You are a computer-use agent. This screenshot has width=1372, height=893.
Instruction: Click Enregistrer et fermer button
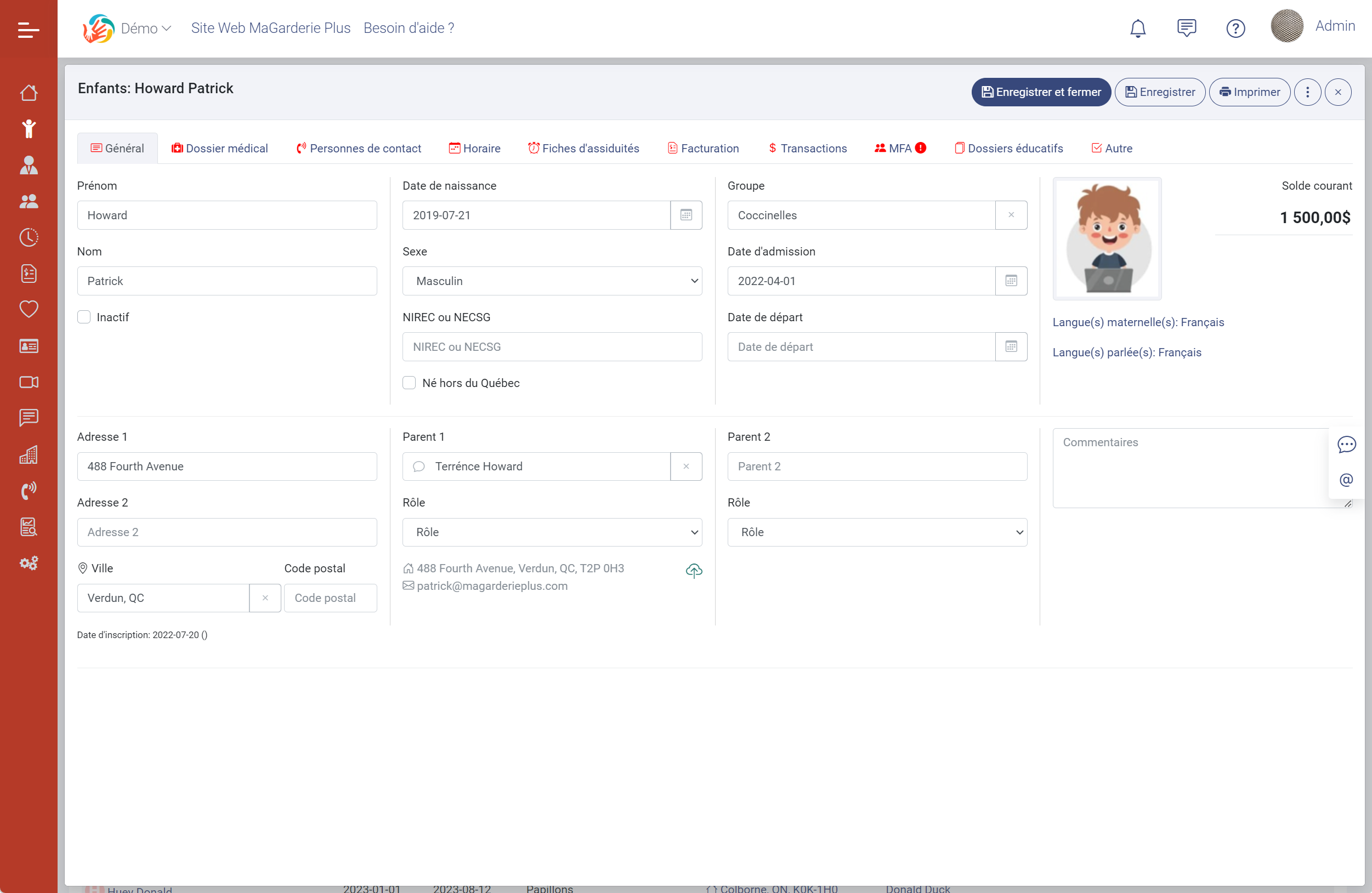pos(1041,92)
